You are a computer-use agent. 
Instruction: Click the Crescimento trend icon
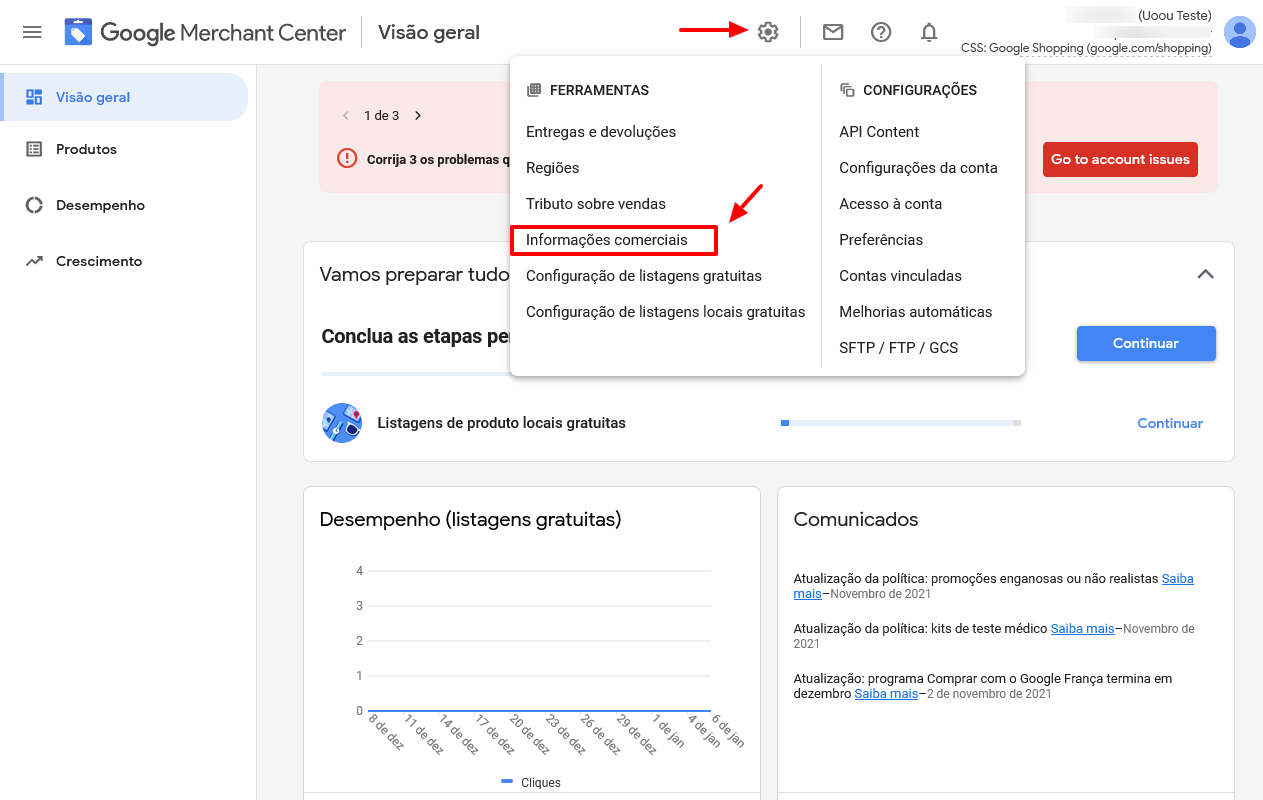coord(34,261)
